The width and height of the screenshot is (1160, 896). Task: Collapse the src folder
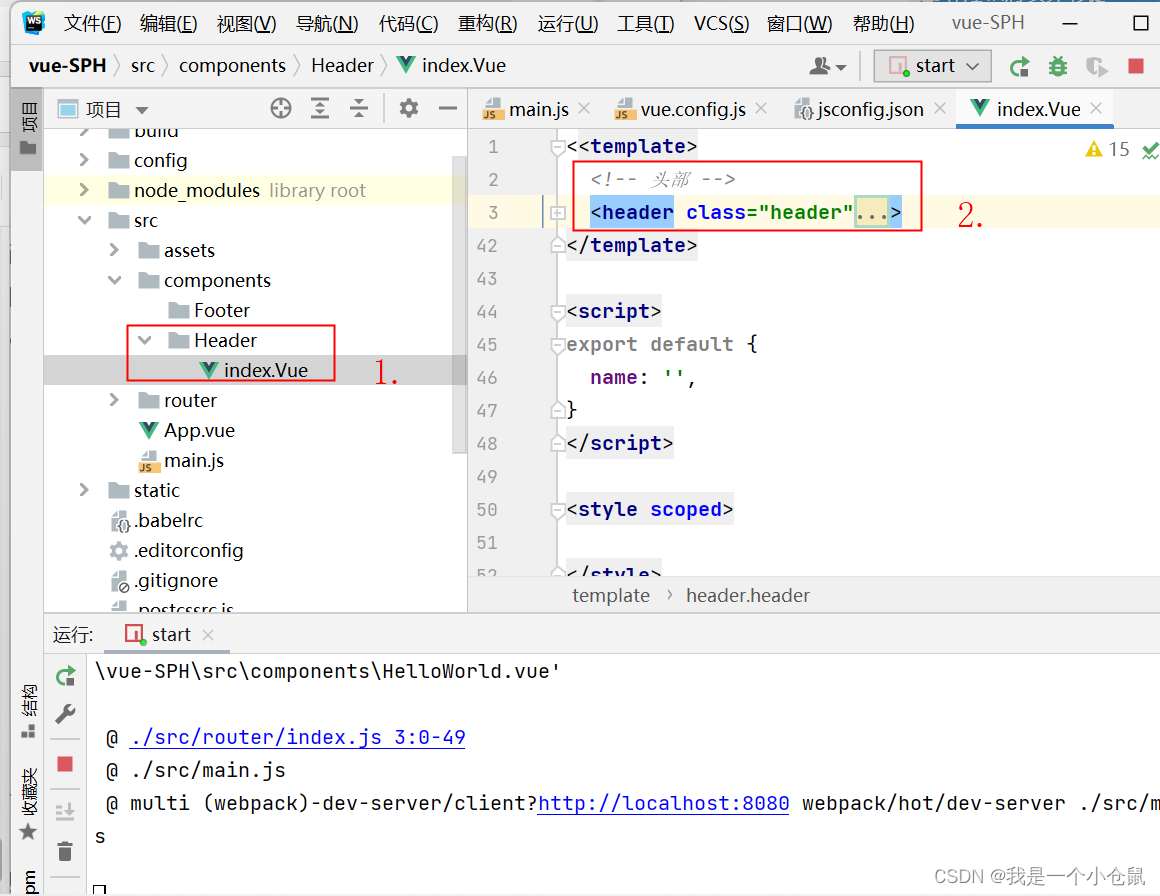click(84, 220)
